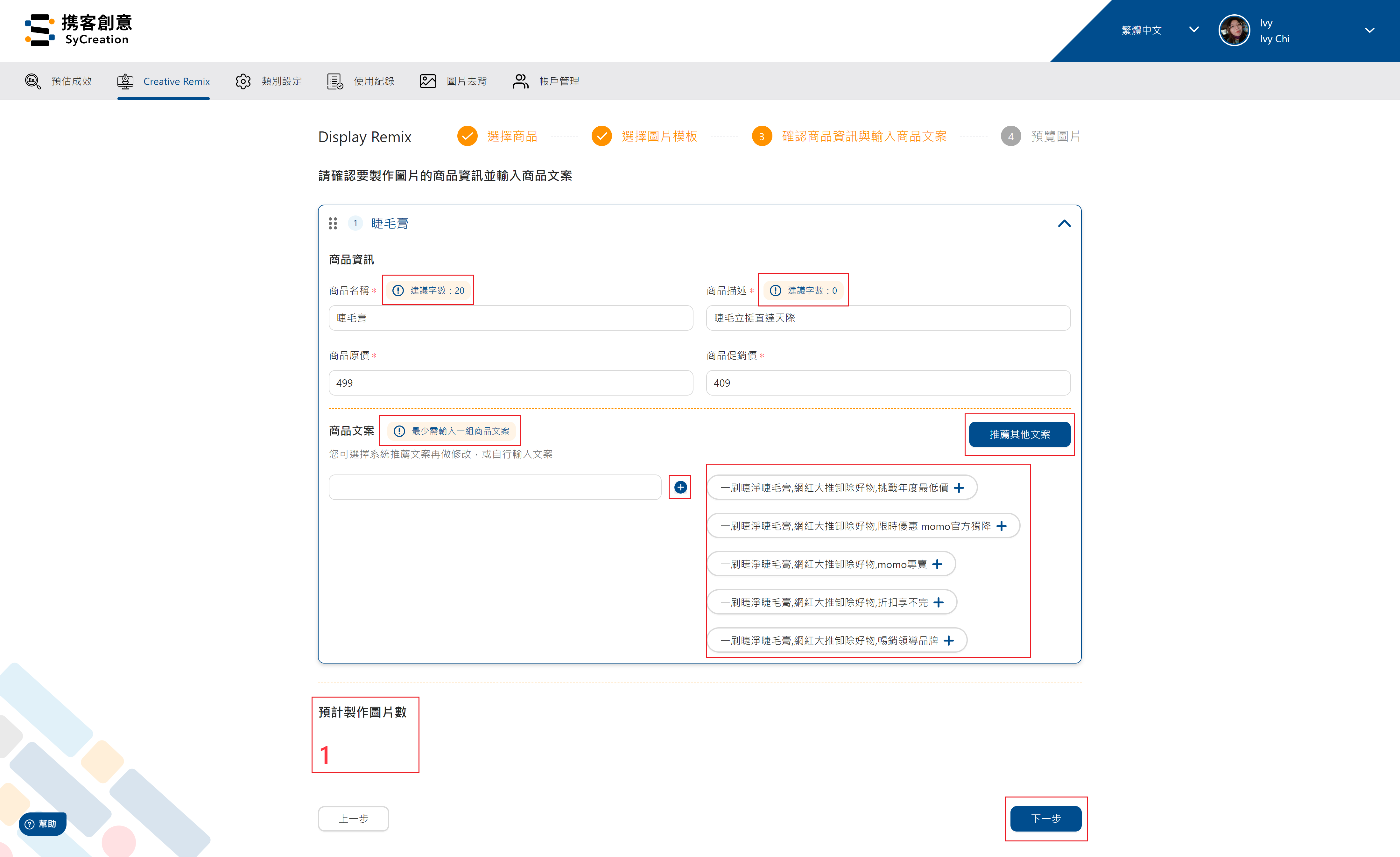Screen dimensions: 1400x857
Task: Click the empty 商品文案 input field
Action: 494,487
